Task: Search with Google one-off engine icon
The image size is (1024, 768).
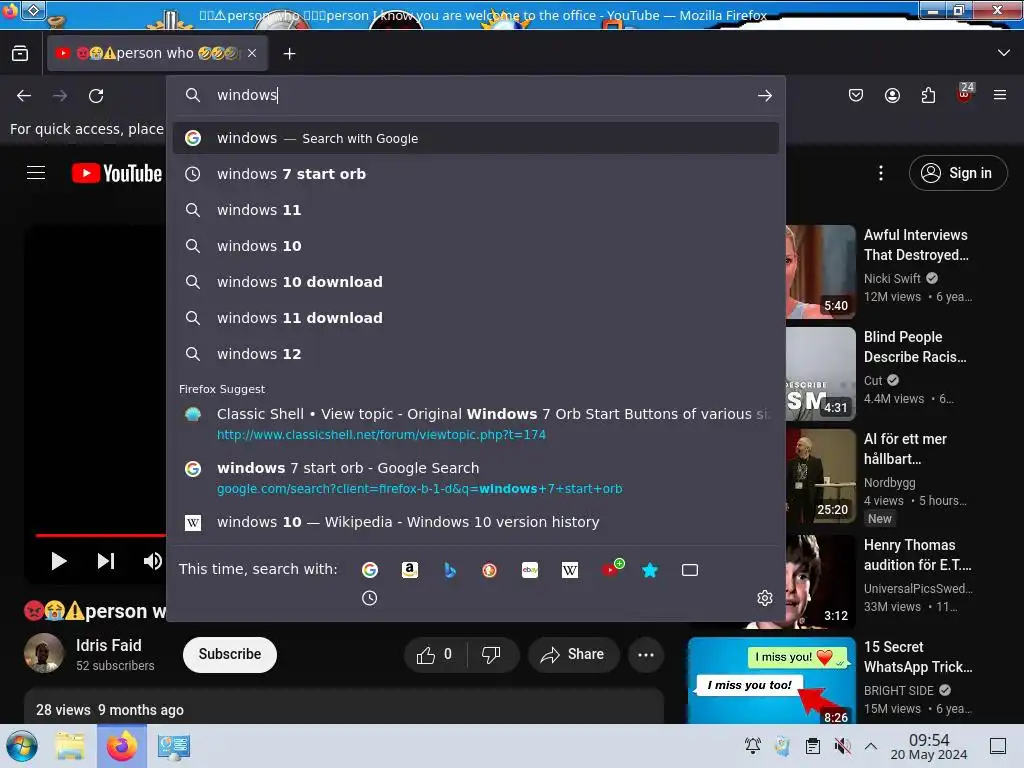Action: 370,570
